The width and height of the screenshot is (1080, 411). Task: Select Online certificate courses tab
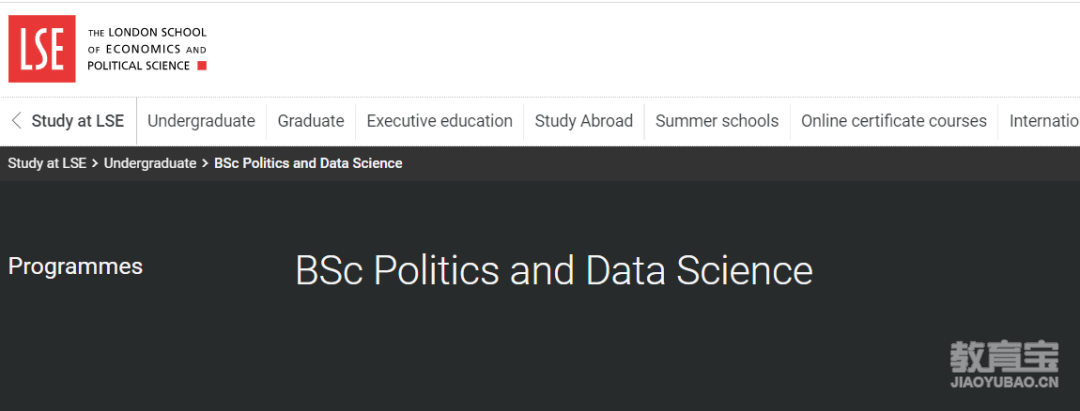click(x=893, y=121)
